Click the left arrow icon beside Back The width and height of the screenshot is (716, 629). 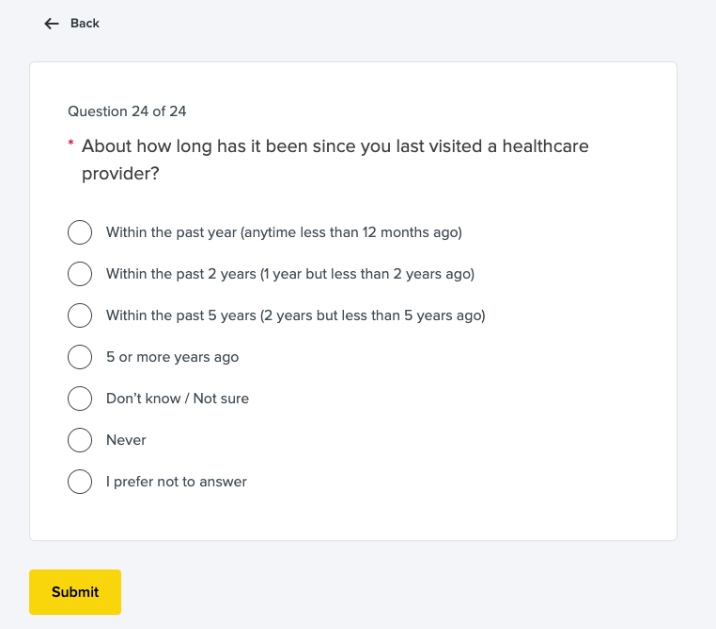click(x=52, y=23)
